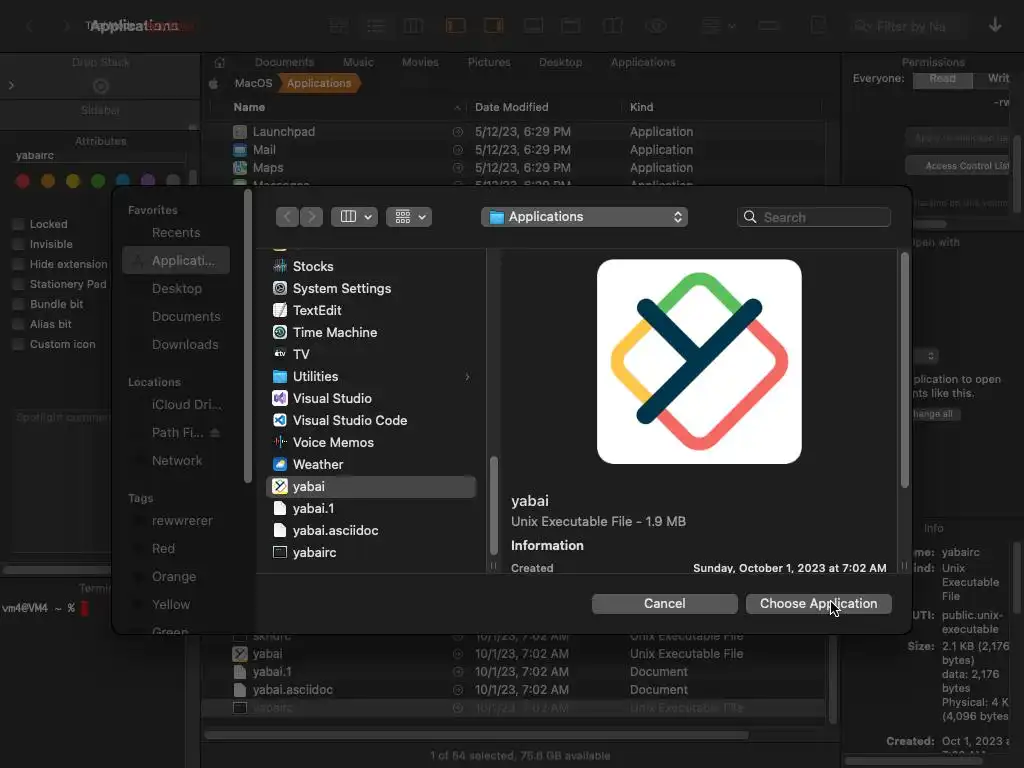Toggle the Alias bit checkbox
The image size is (1024, 768).
(x=18, y=324)
